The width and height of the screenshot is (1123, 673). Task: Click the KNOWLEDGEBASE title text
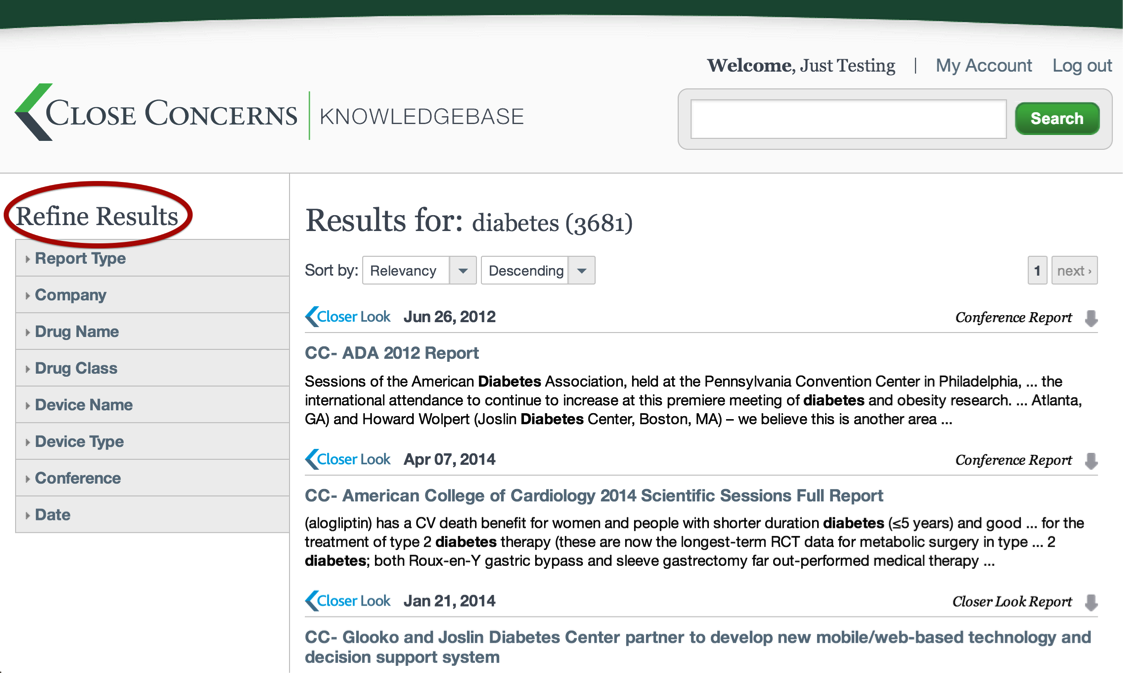coord(422,116)
